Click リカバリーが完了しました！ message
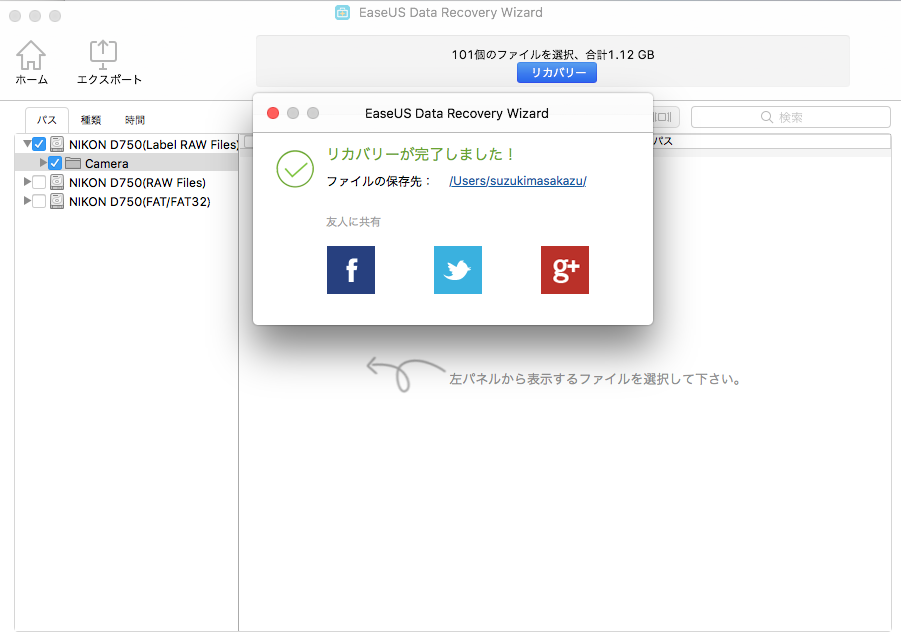Viewport: 901px width, 644px height. [420, 154]
